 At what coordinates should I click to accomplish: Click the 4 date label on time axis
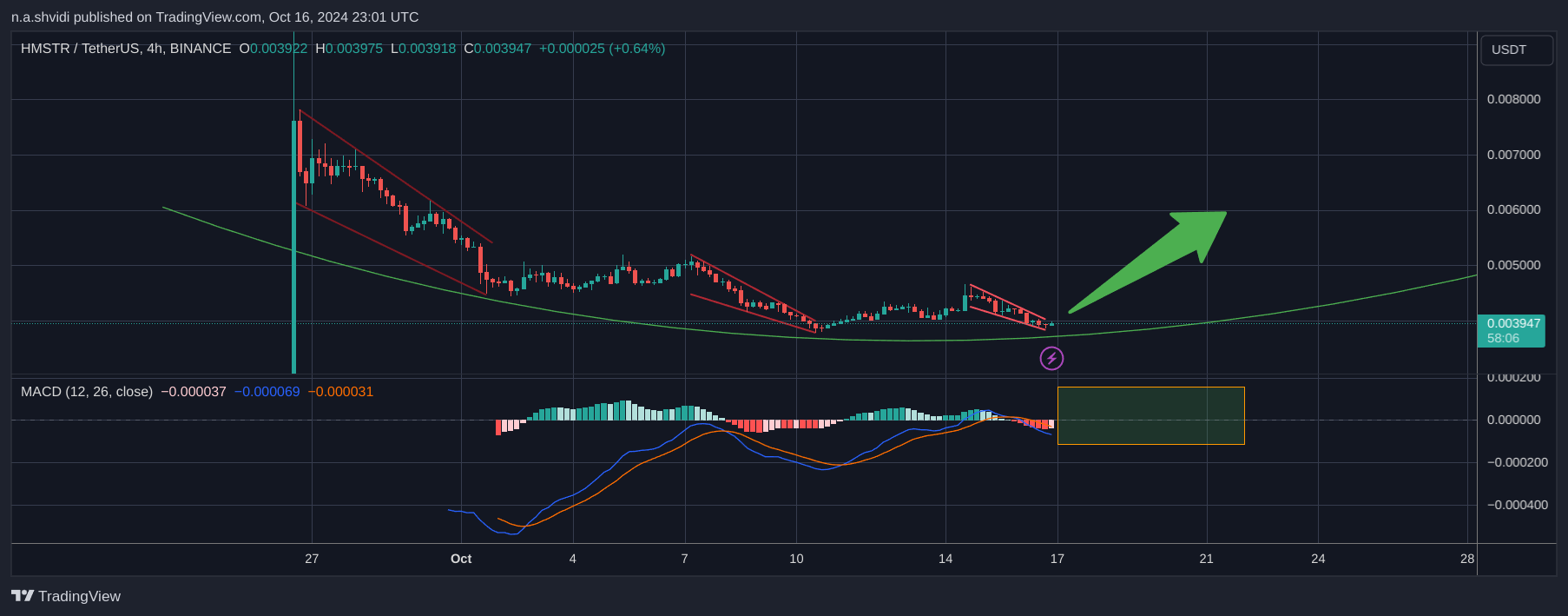click(572, 559)
